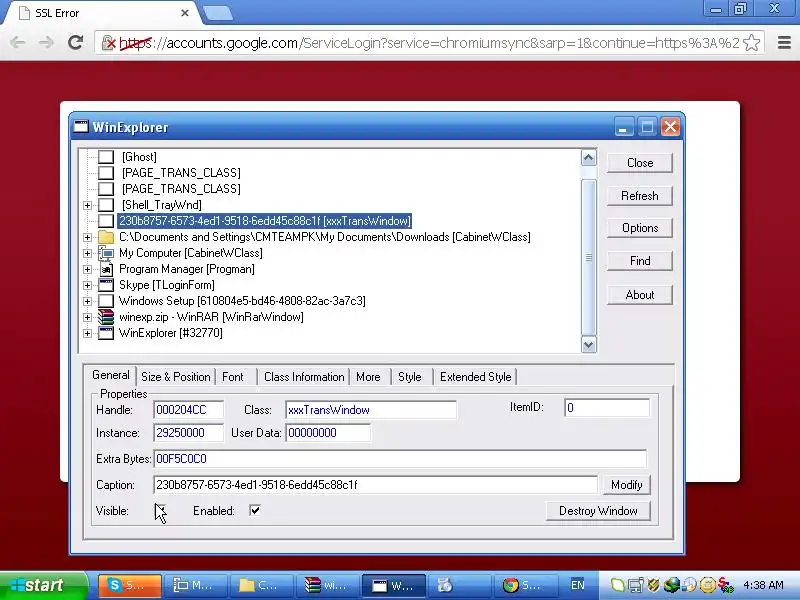
Task: Expand the Downloads CabinetWClass node
Action: pos(87,237)
